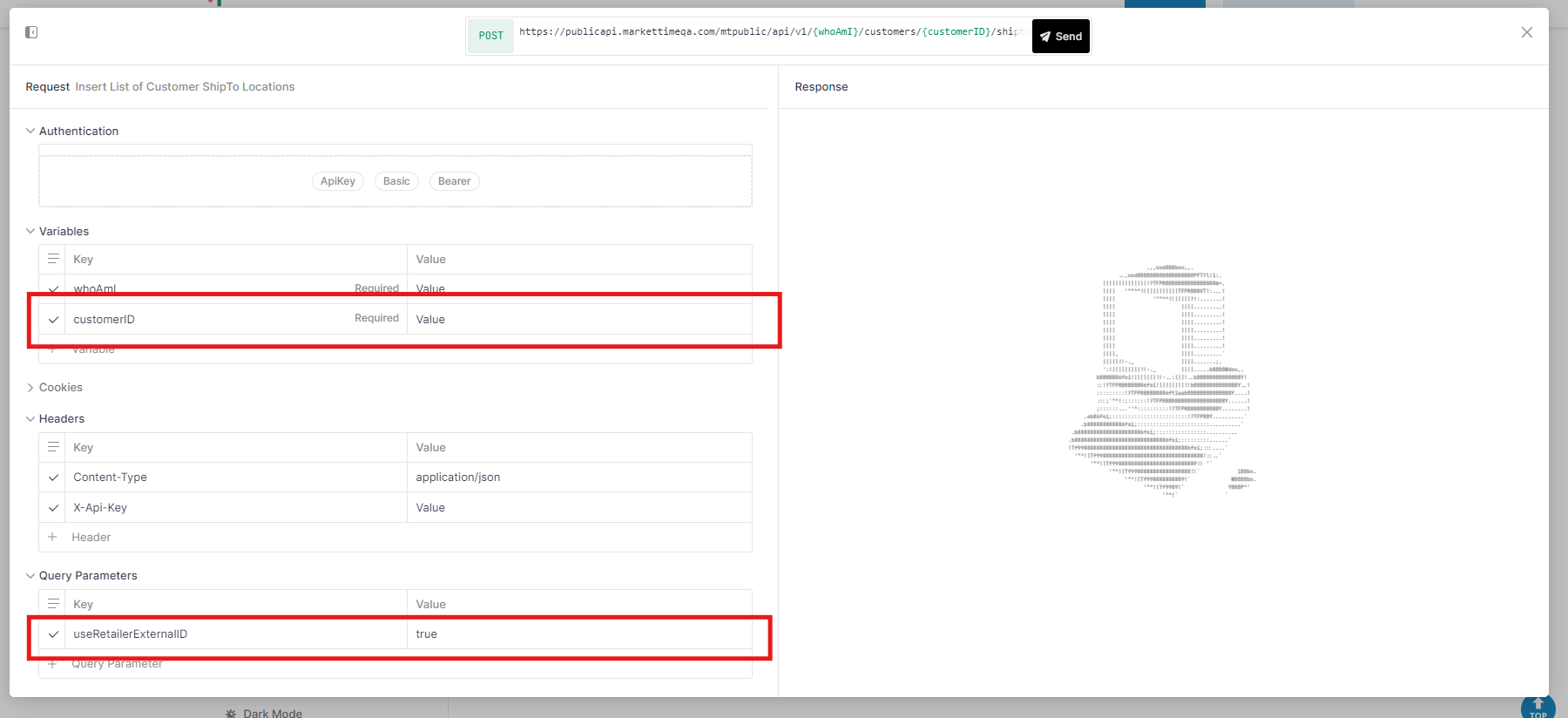Choose Bearer authentication type
The image size is (1568, 718).
(454, 181)
